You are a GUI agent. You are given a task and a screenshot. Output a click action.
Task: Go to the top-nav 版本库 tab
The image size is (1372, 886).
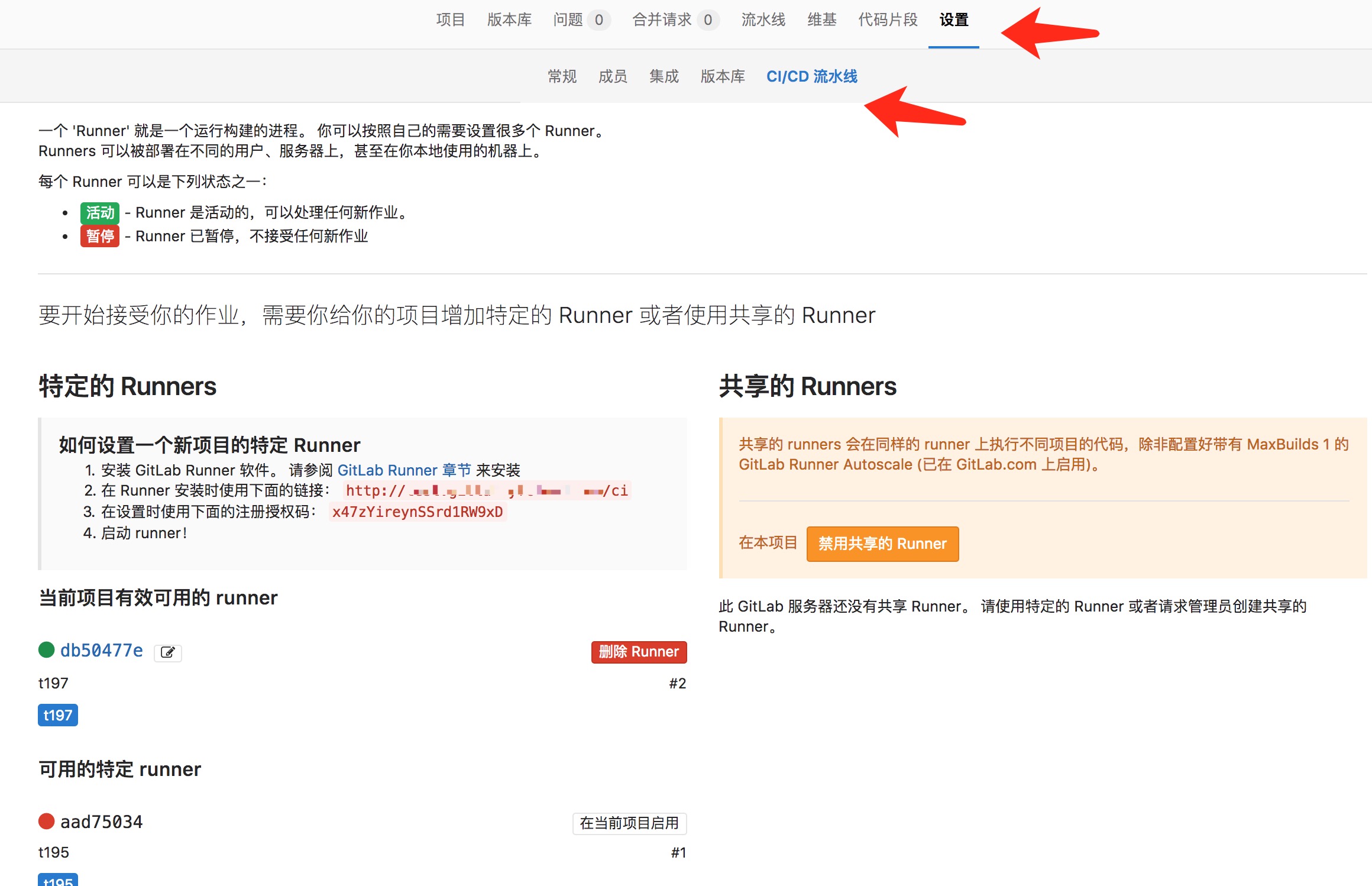click(509, 20)
